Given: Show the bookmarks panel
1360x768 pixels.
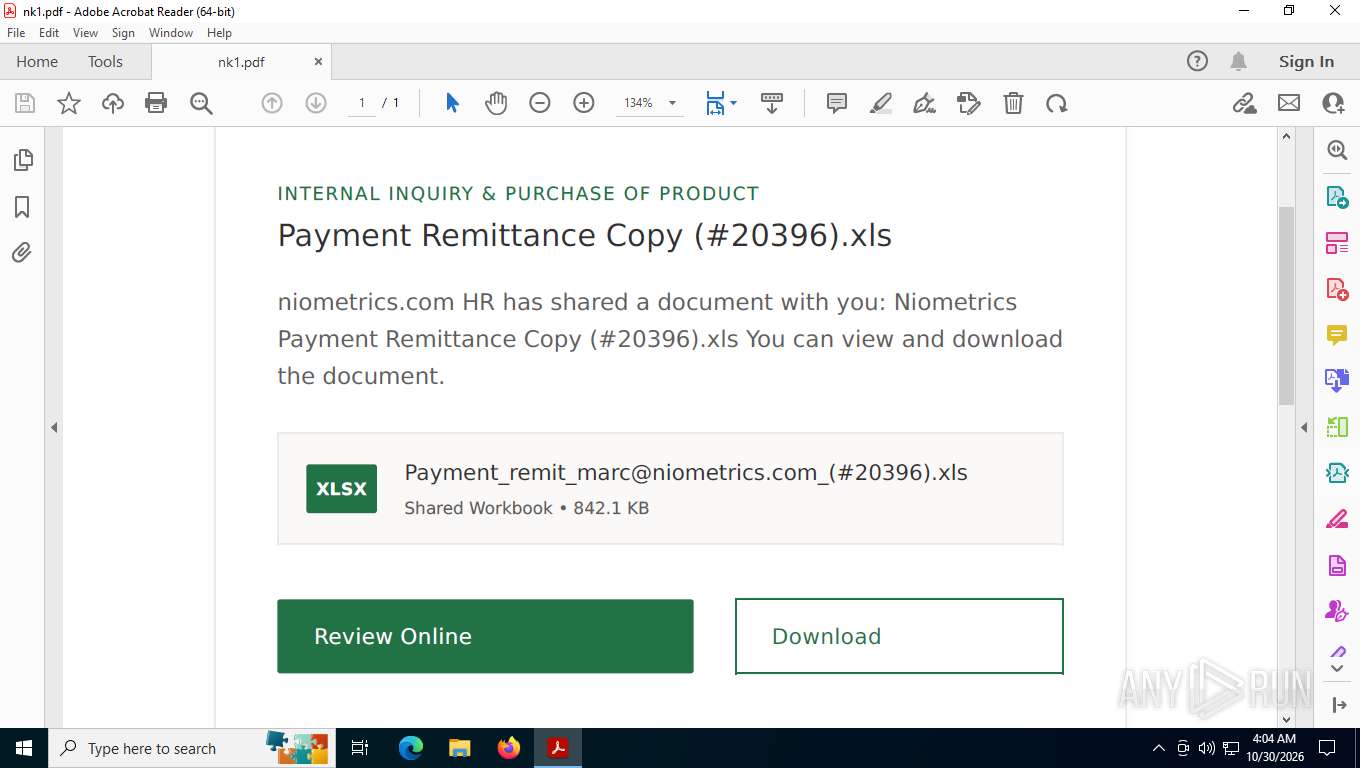Looking at the screenshot, I should pyautogui.click(x=22, y=207).
